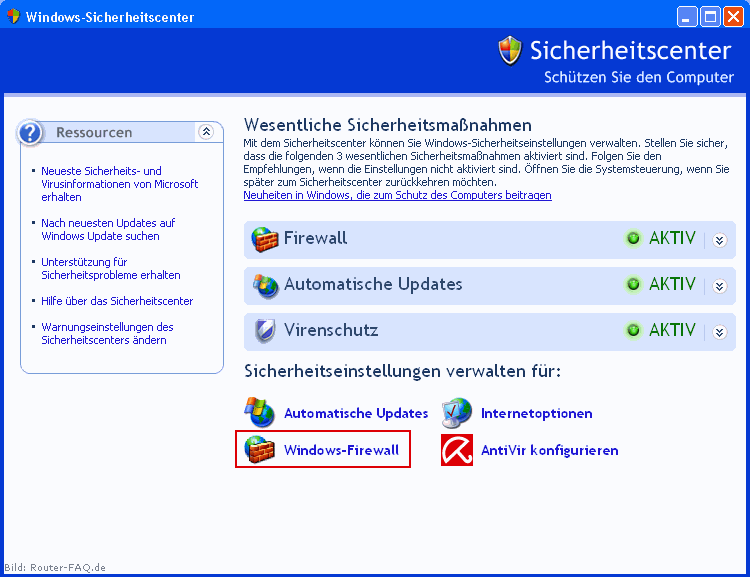Maximize the Windows-Sicherheitscenter window
750x577 pixels.
(x=710, y=17)
